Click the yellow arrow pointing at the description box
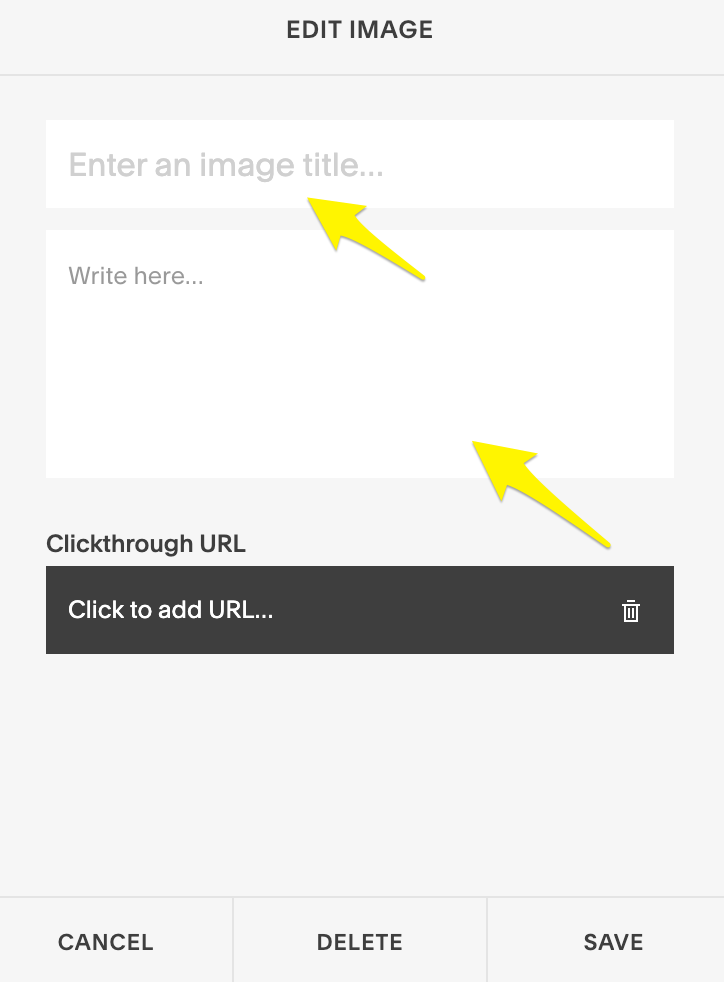This screenshot has width=724, height=982. tap(539, 493)
